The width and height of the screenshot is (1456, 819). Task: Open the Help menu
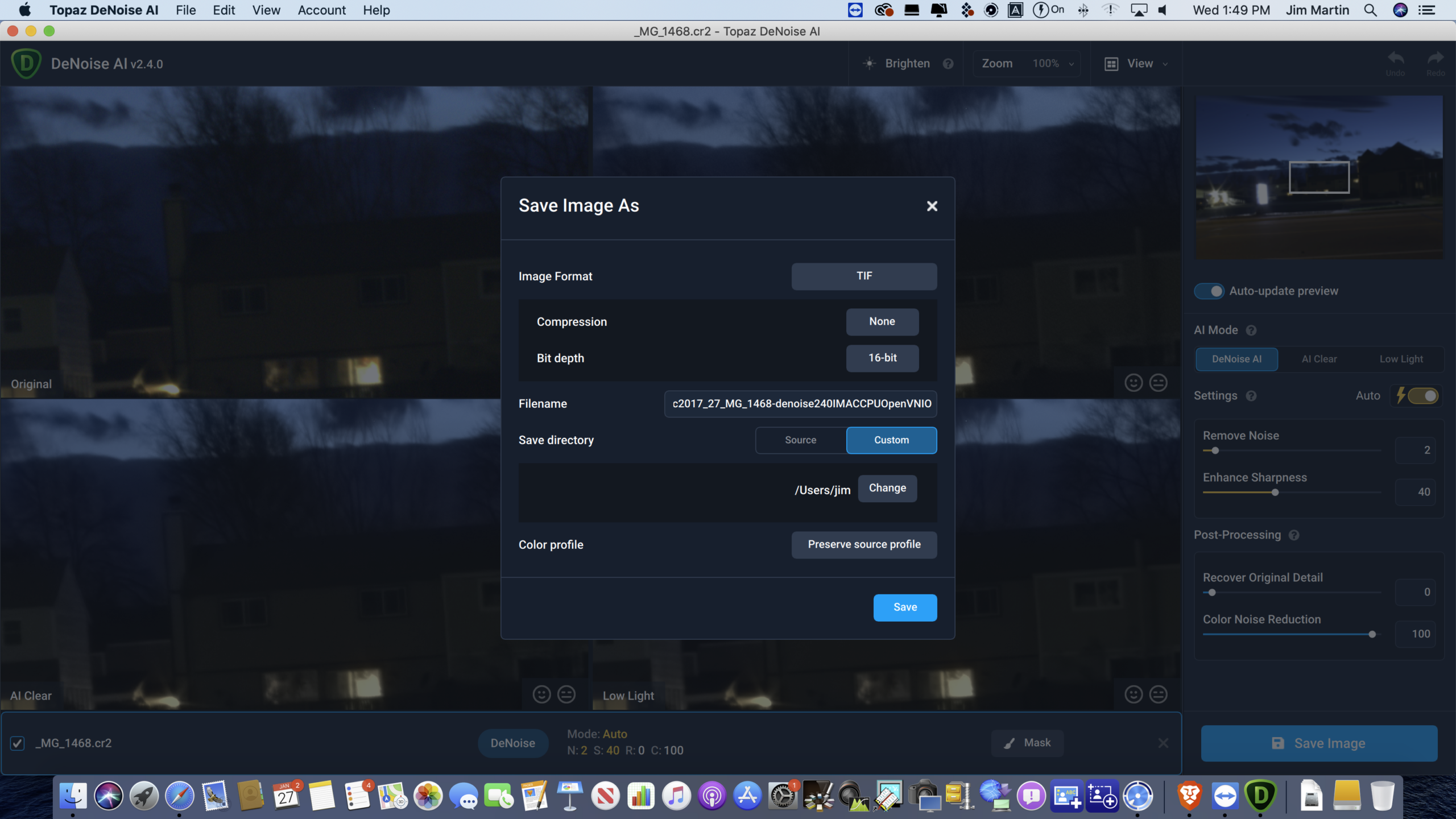click(377, 10)
